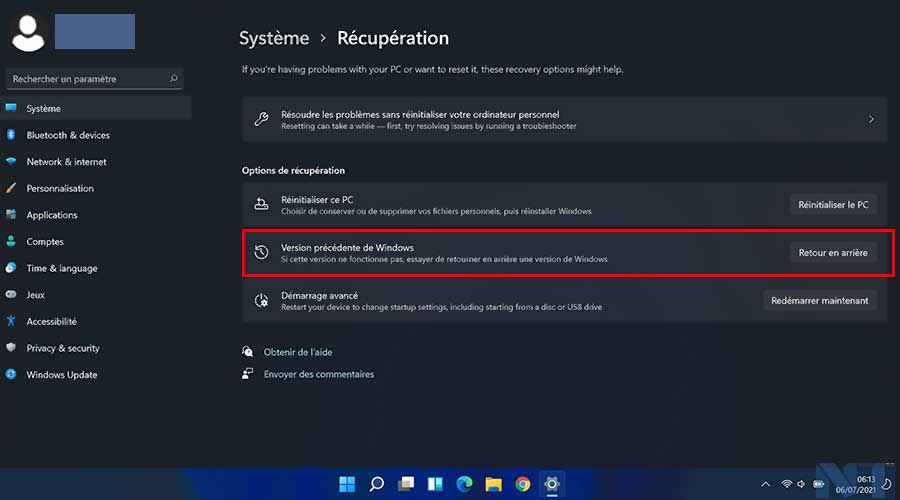Click the Accessibilité figure icon
The height and width of the screenshot is (500, 900).
[x=11, y=321]
